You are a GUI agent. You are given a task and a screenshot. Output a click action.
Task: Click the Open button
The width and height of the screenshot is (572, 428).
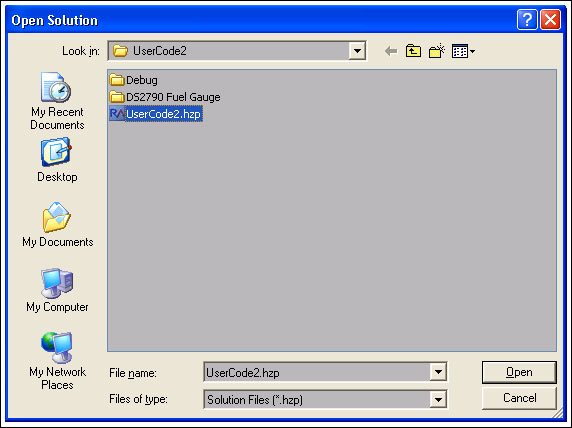tap(519, 372)
